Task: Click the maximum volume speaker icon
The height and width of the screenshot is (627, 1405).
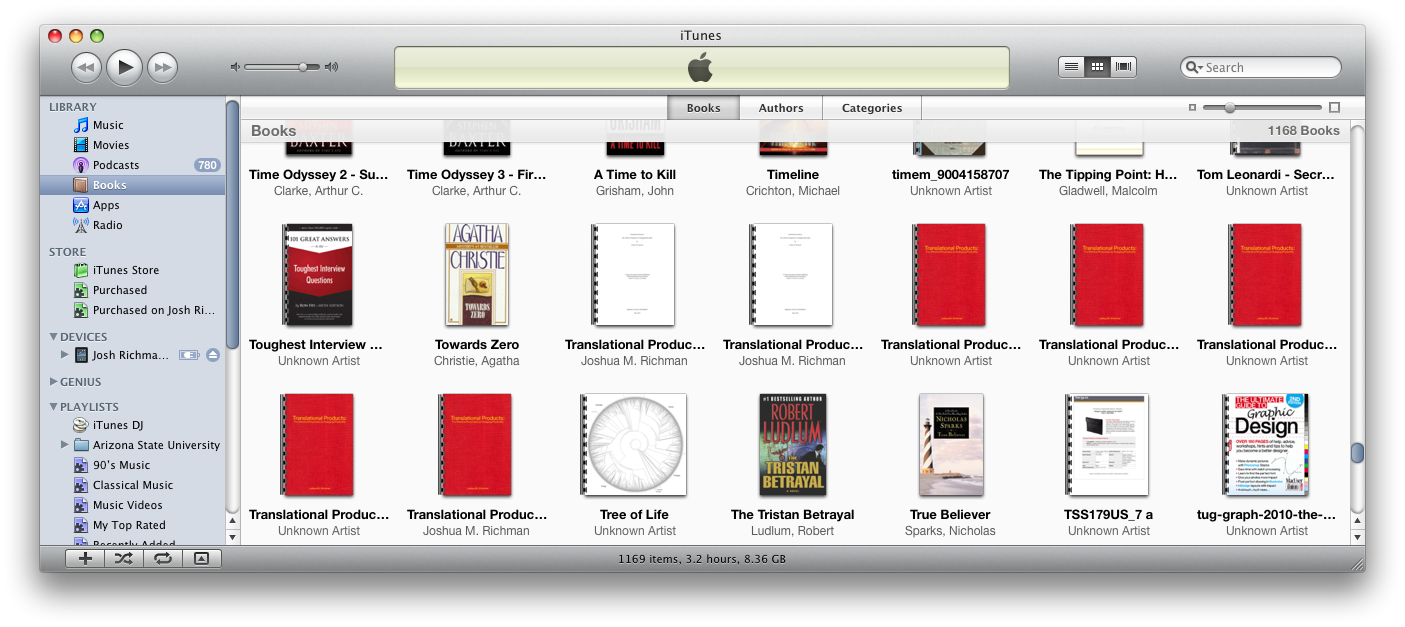Action: tap(331, 67)
